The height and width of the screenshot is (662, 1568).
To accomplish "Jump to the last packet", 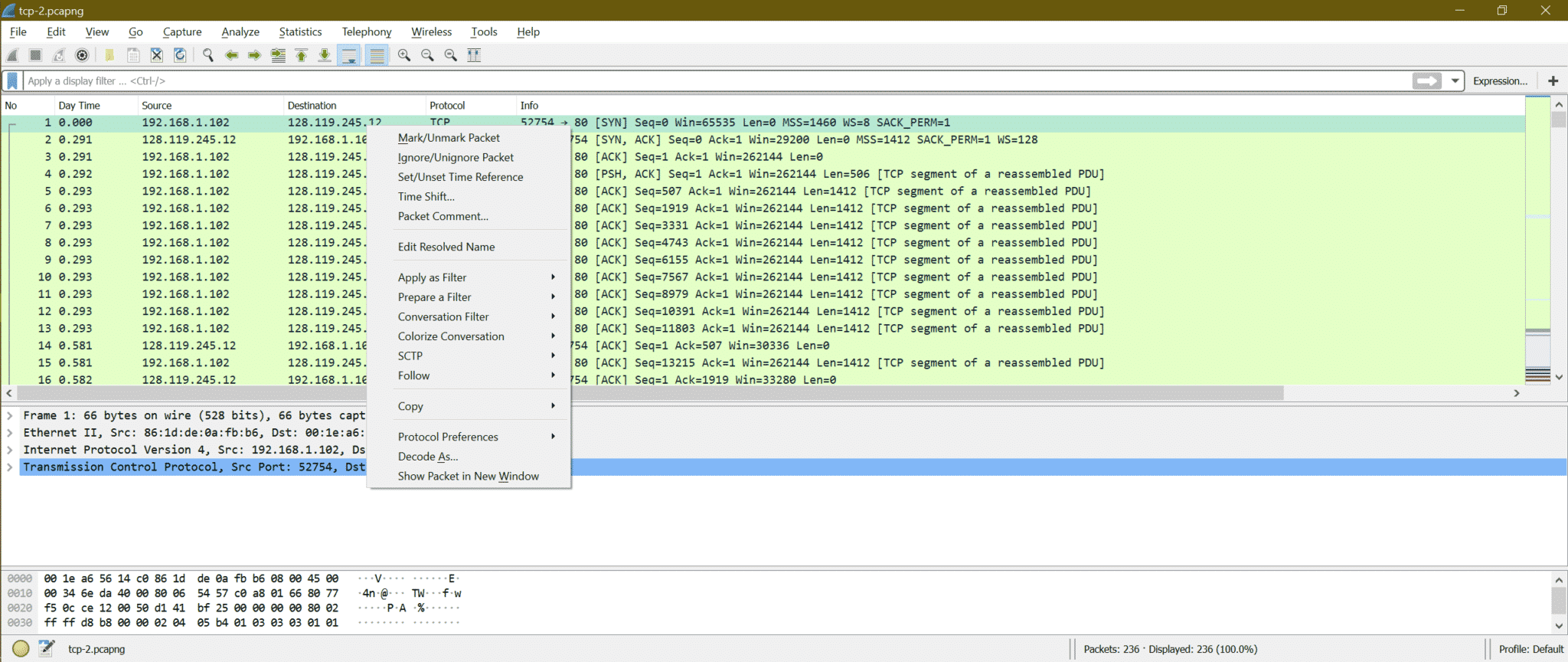I will tap(325, 55).
